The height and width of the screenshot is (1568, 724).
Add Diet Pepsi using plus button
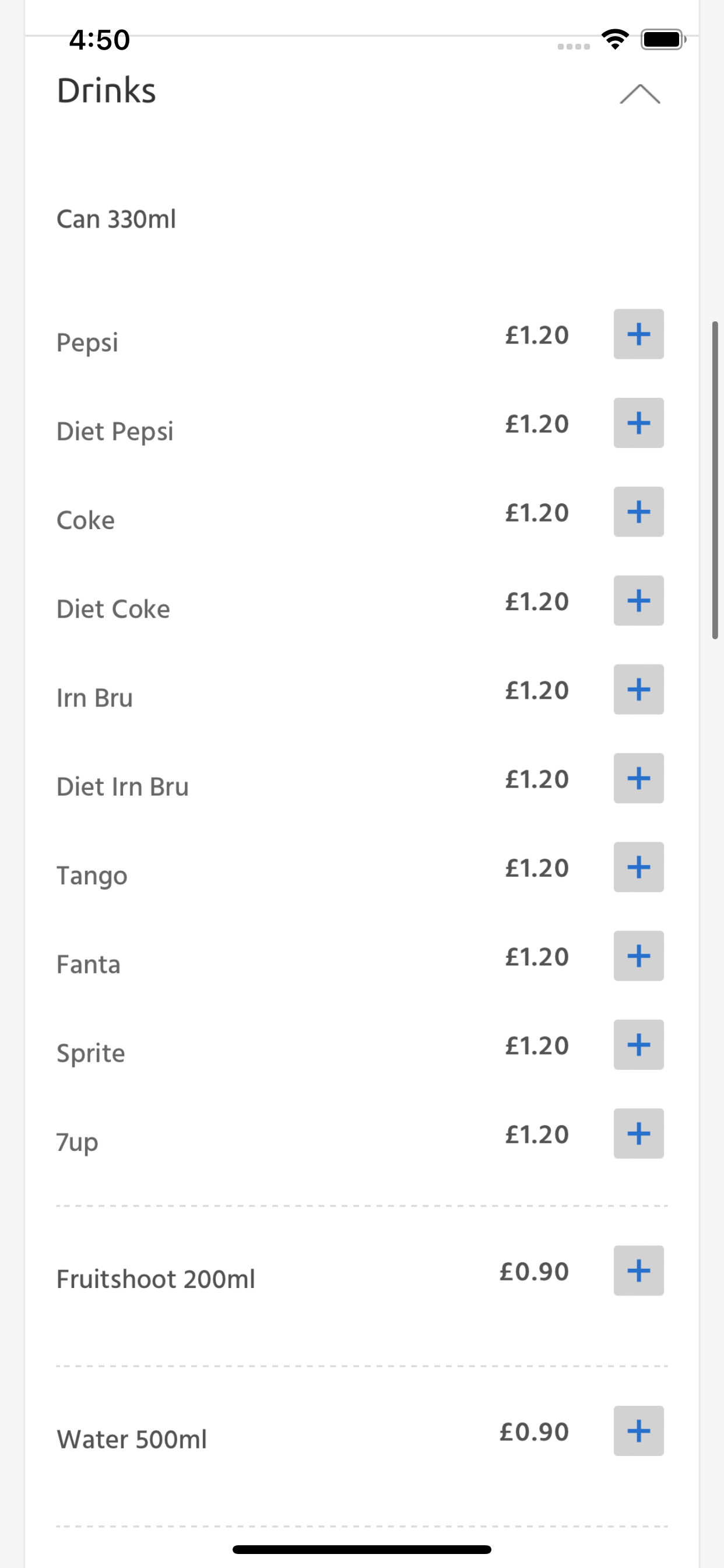click(x=638, y=423)
